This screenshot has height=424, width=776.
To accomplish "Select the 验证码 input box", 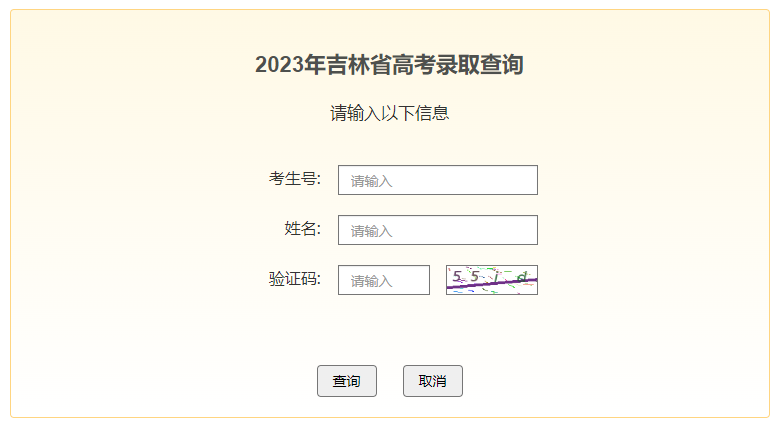I will click(383, 280).
